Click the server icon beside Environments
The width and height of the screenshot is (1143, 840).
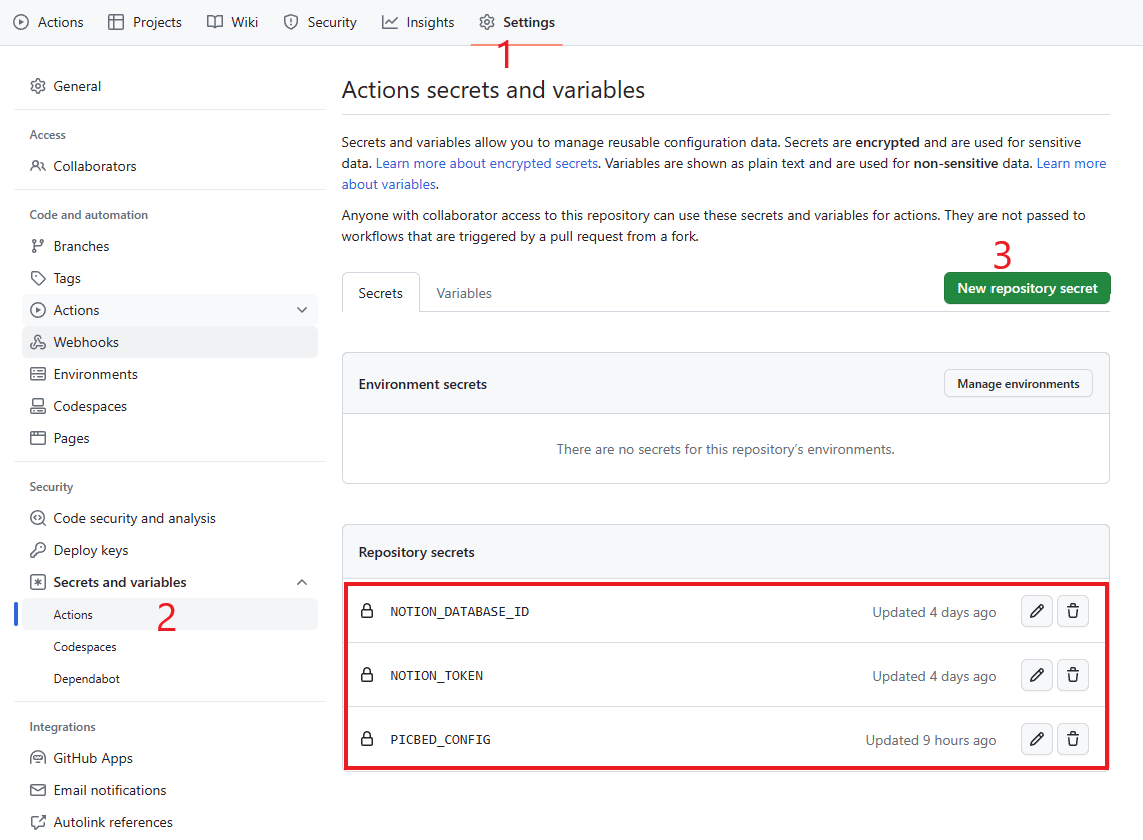(x=38, y=374)
